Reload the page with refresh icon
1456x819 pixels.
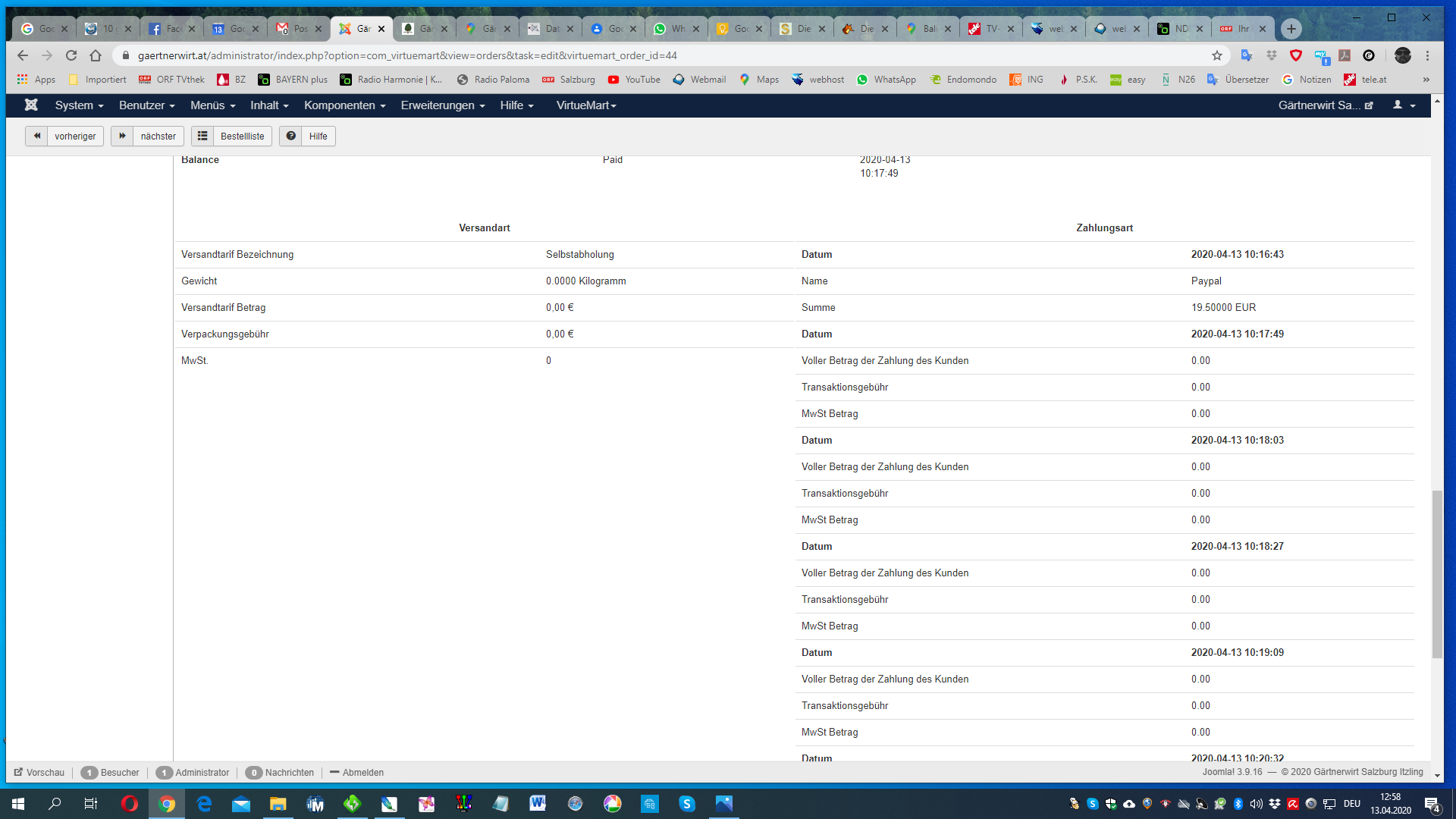[x=71, y=55]
